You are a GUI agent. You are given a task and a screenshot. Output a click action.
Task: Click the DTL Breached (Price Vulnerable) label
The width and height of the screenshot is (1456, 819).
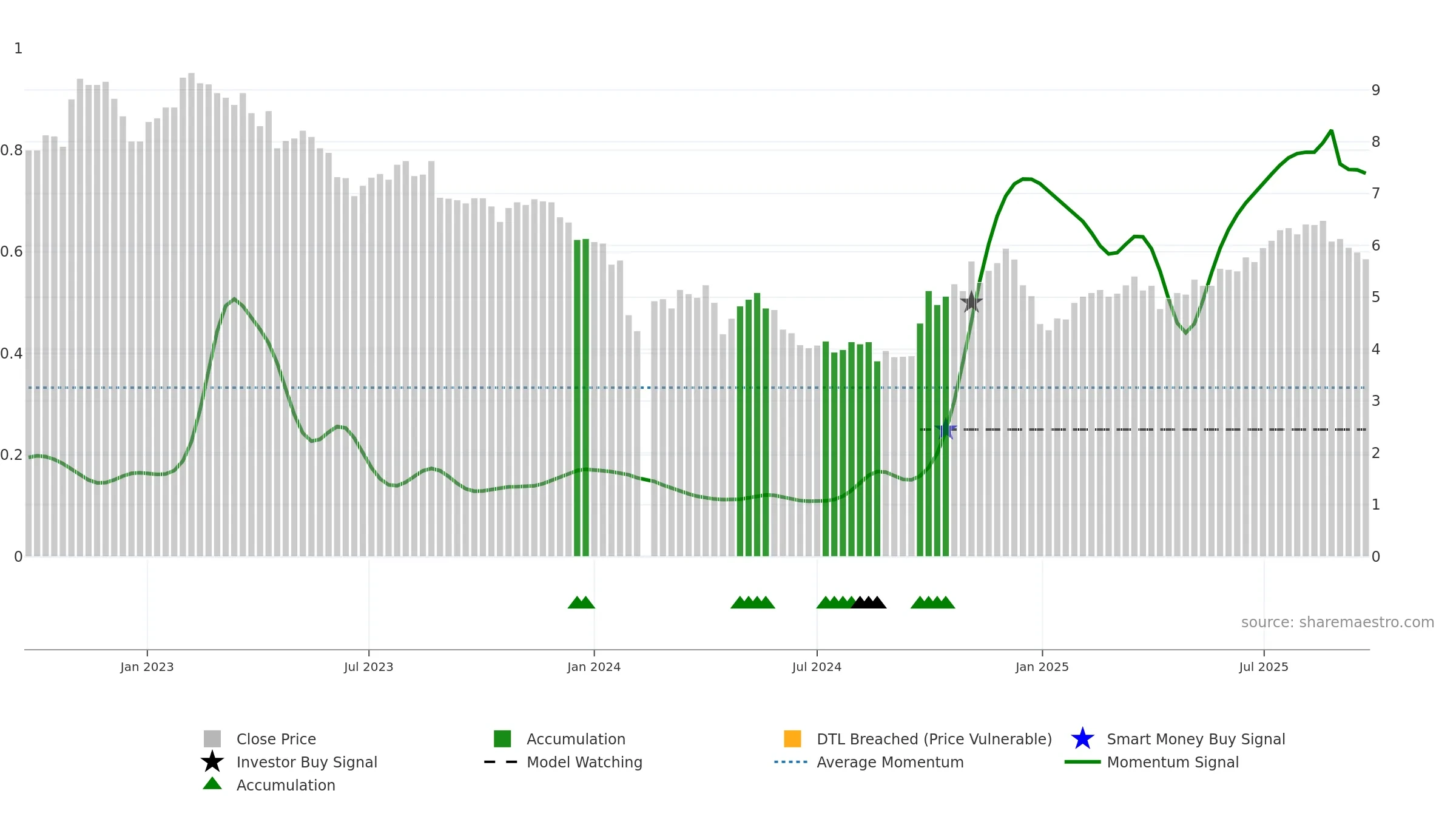[x=934, y=740]
